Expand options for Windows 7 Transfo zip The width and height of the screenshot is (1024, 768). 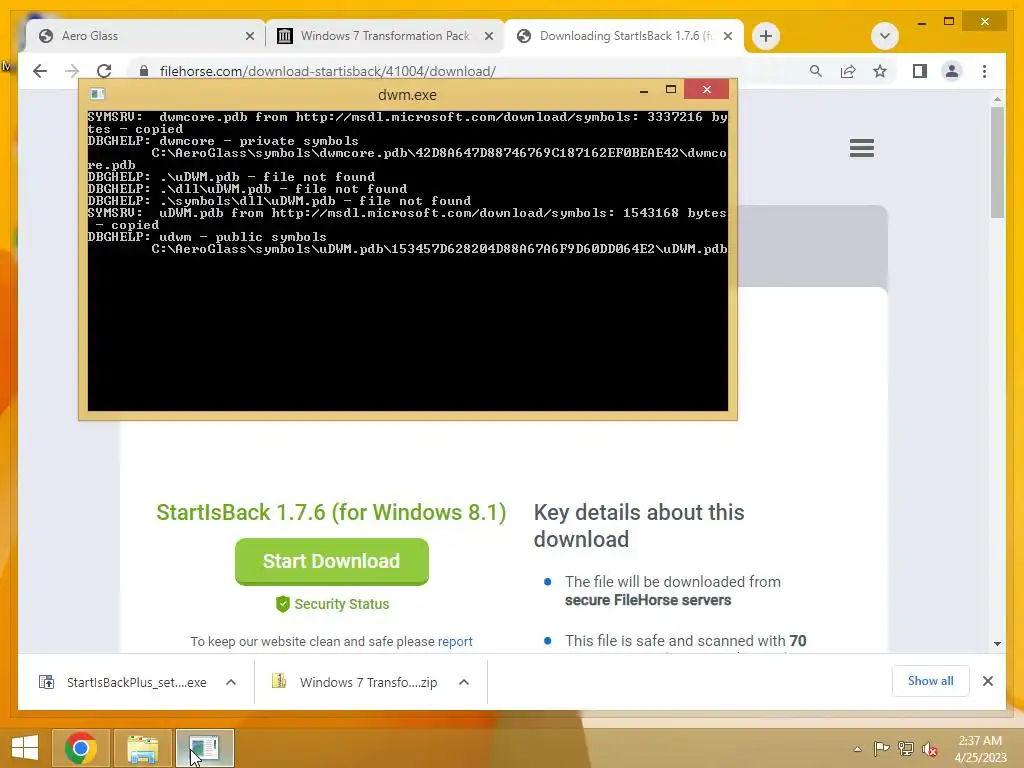464,682
